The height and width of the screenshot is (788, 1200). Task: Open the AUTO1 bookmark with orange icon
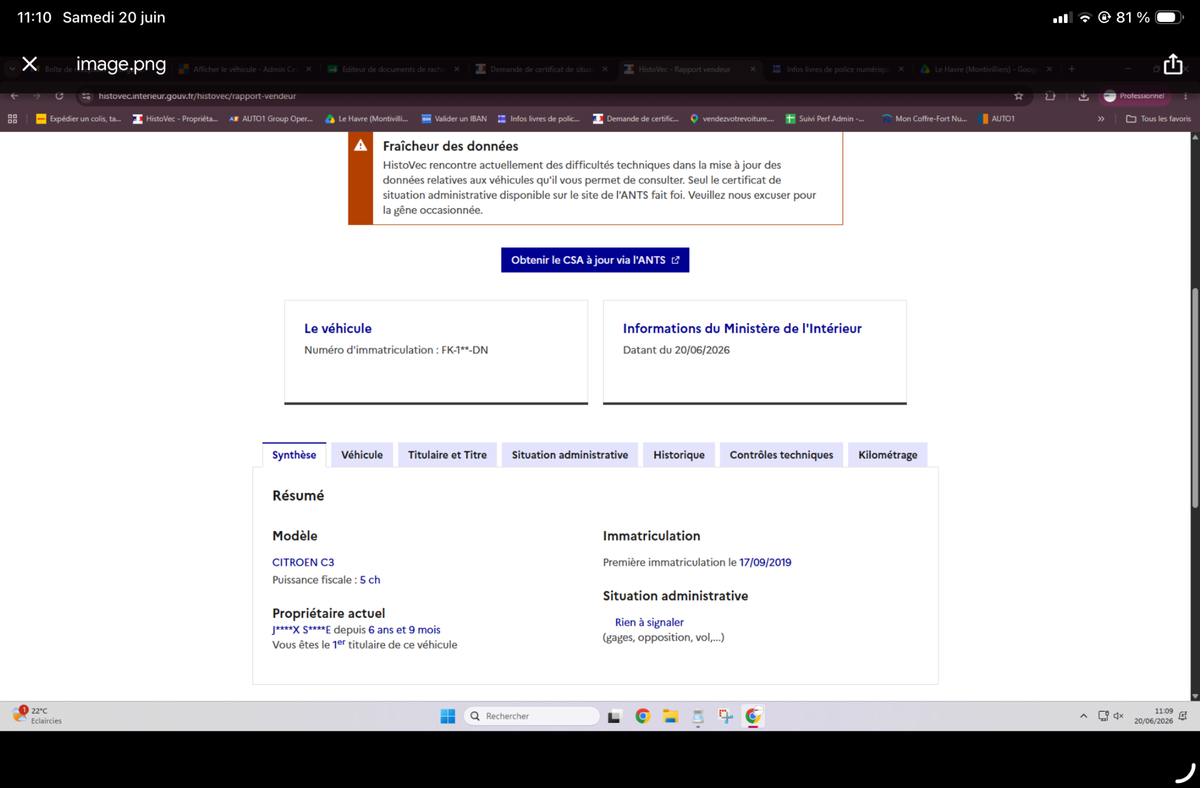click(x=997, y=118)
